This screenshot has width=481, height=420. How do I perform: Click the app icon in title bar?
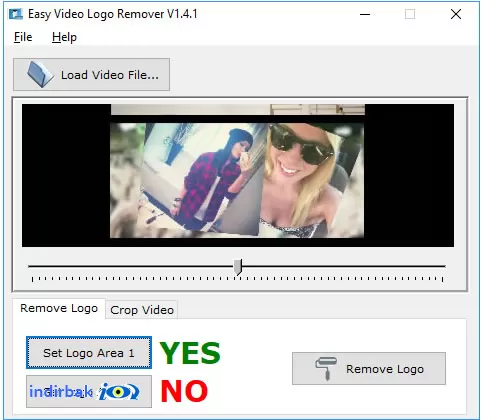[16, 14]
